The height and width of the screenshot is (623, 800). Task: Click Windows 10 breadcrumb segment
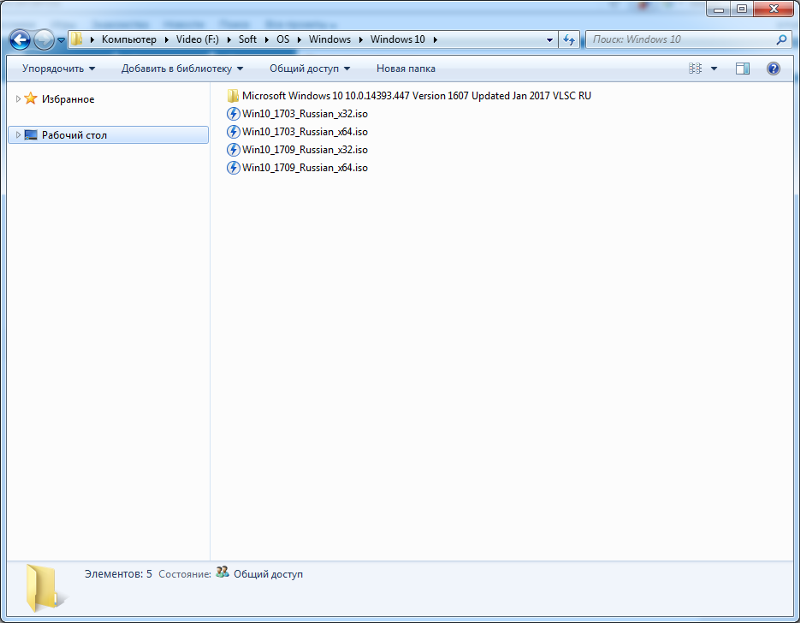point(397,39)
